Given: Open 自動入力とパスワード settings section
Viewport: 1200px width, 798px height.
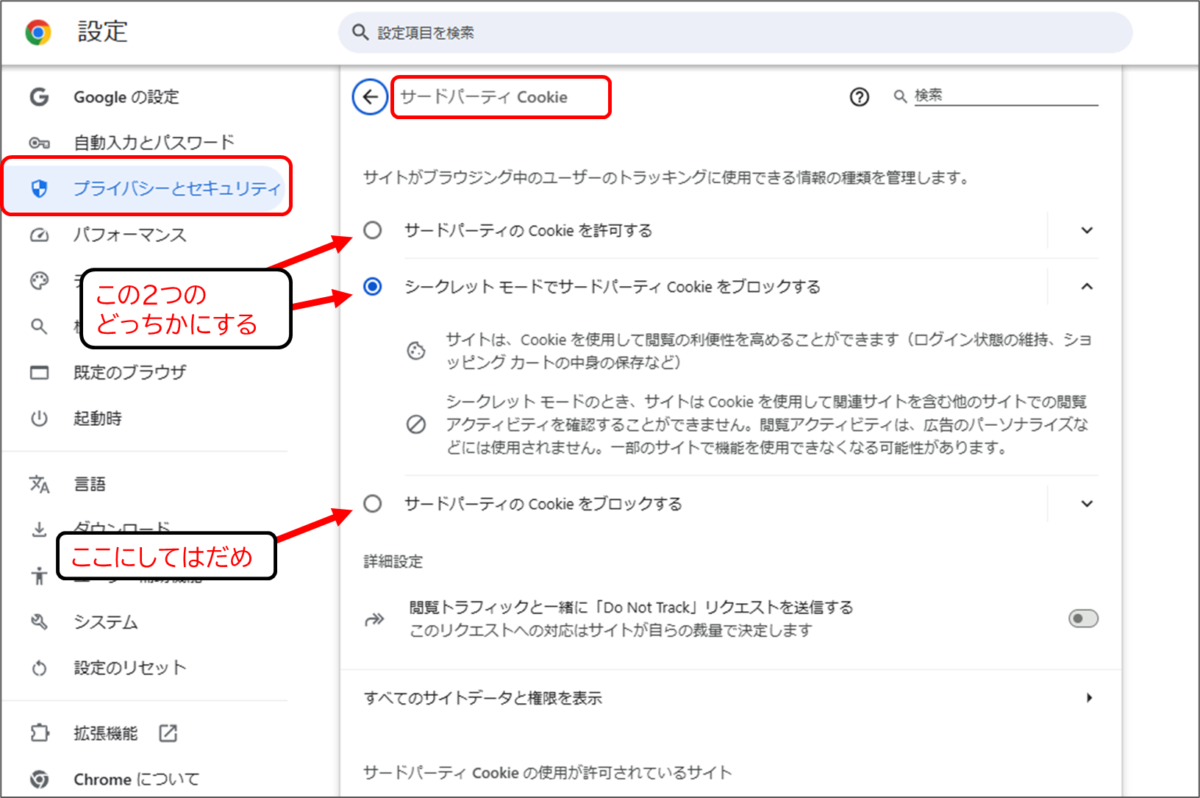Looking at the screenshot, I should (x=154, y=143).
